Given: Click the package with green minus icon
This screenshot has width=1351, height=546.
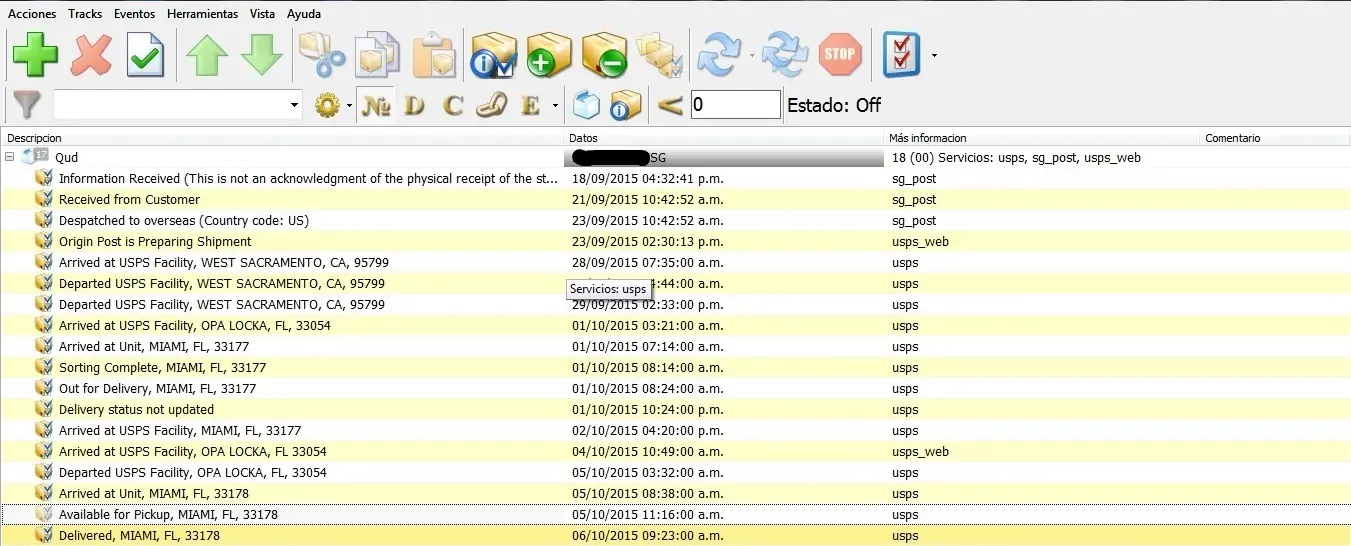Looking at the screenshot, I should (x=604, y=54).
